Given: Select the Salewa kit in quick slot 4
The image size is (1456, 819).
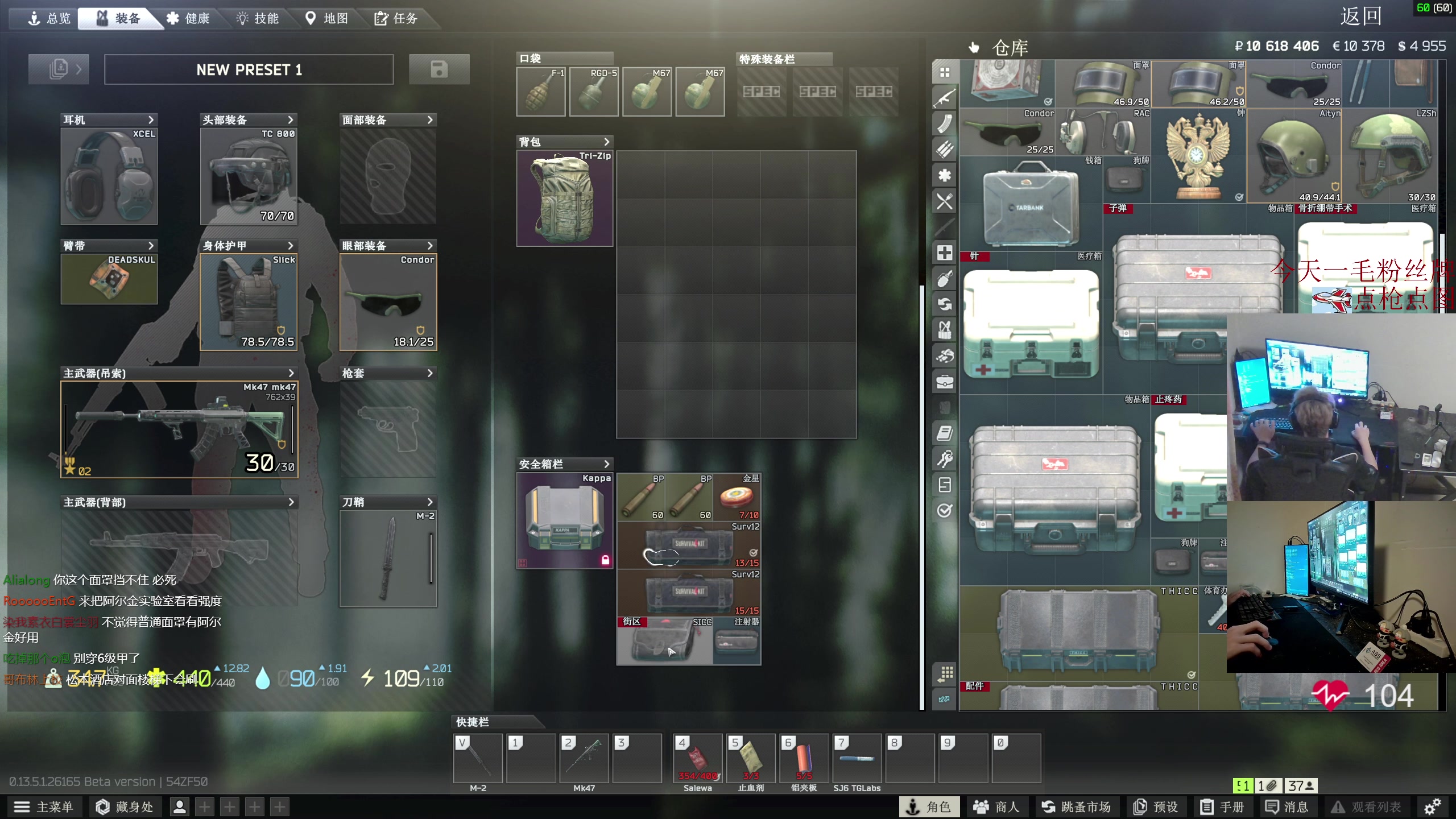Looking at the screenshot, I should (x=697, y=758).
